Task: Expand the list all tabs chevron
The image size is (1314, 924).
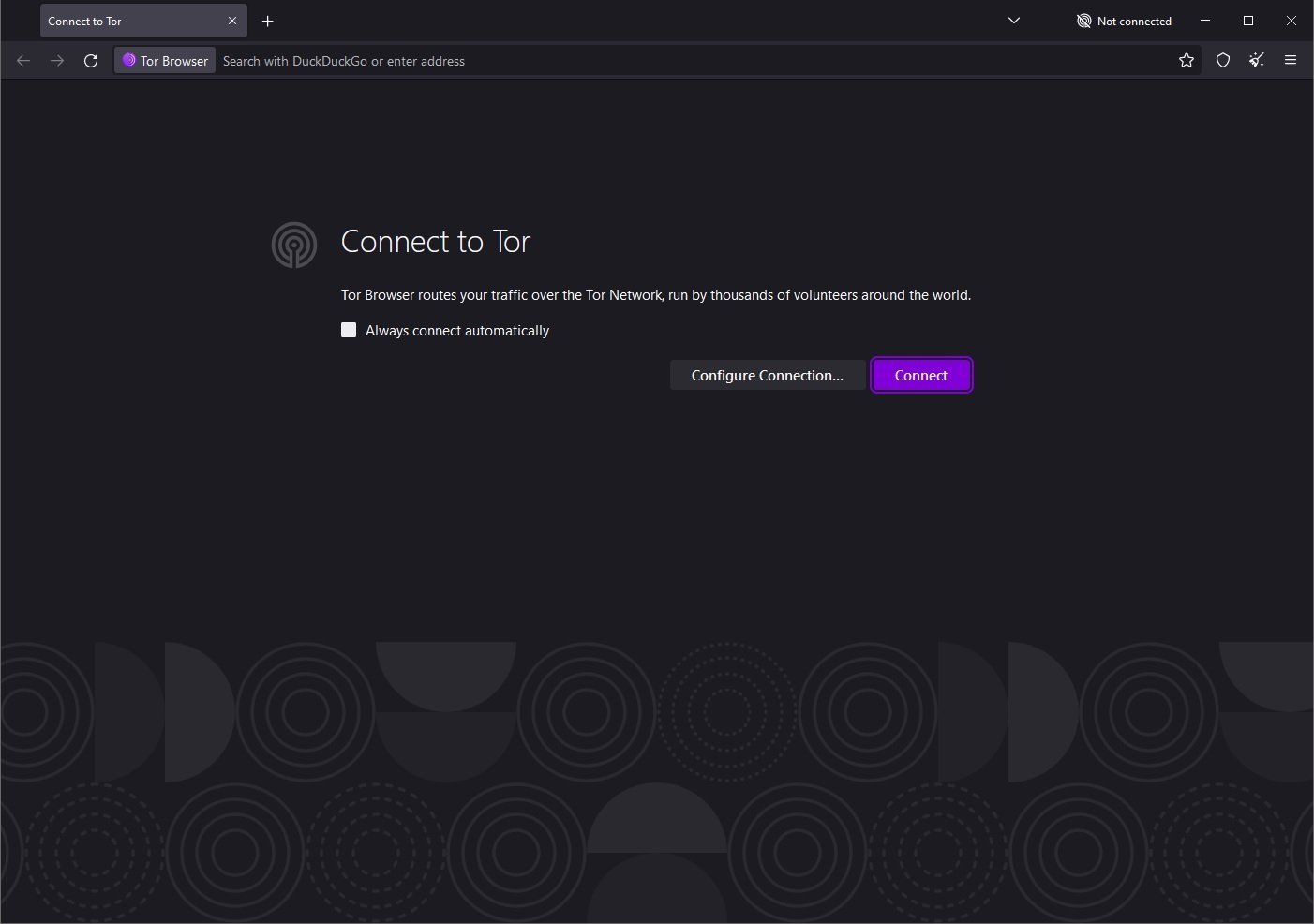Action: pos(1014,21)
